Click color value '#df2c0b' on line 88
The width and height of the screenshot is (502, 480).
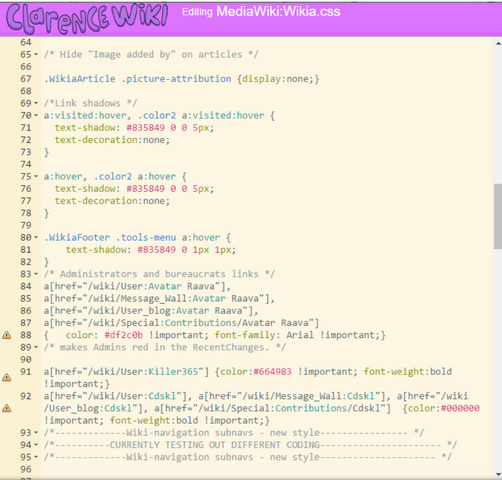[124, 335]
